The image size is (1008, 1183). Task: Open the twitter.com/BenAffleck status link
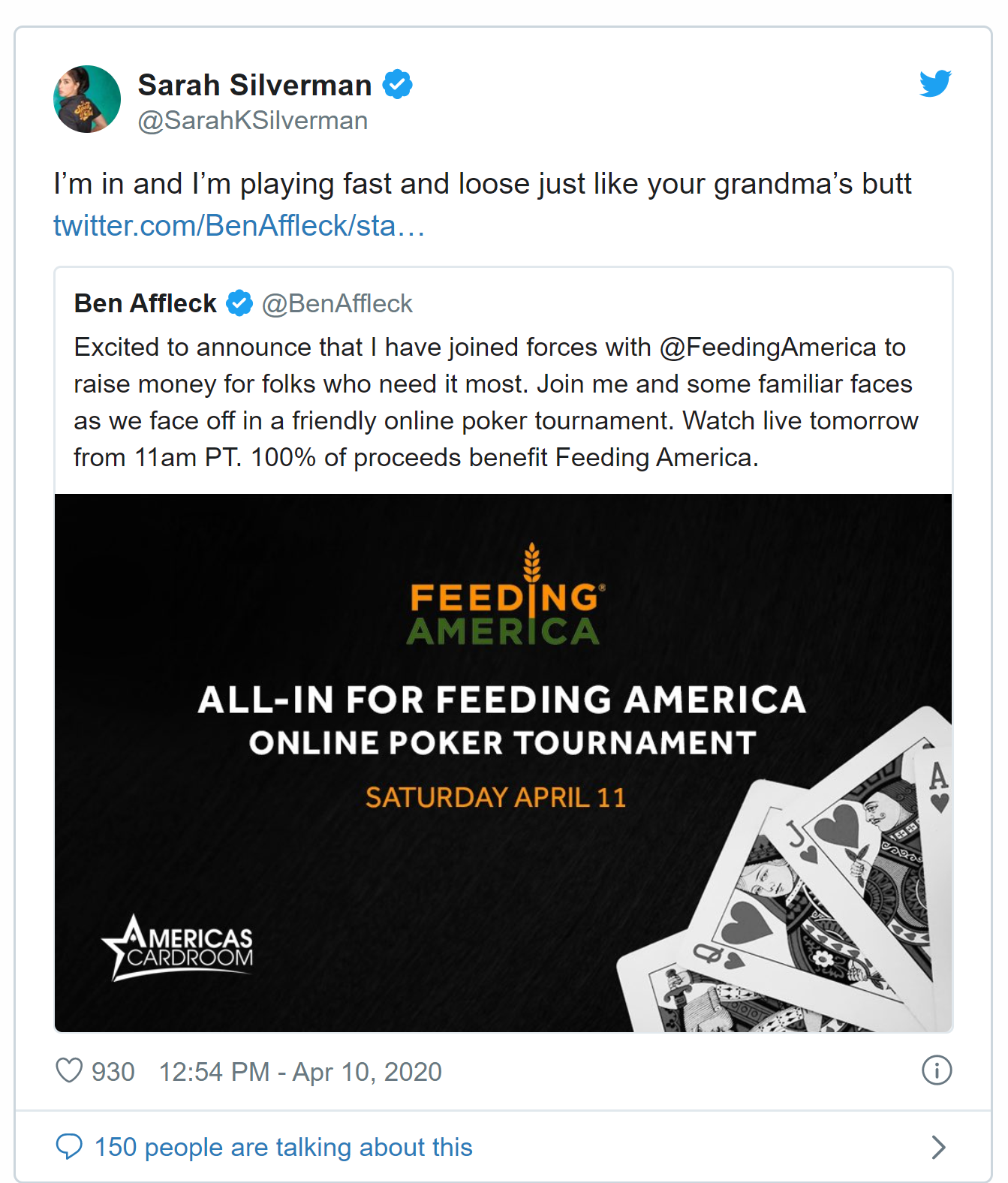(x=239, y=225)
